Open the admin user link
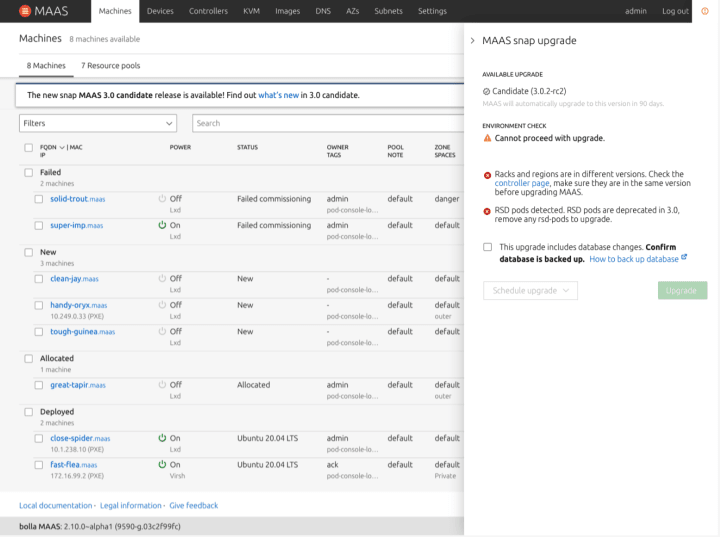Image resolution: width=720 pixels, height=537 pixels. pyautogui.click(x=636, y=11)
